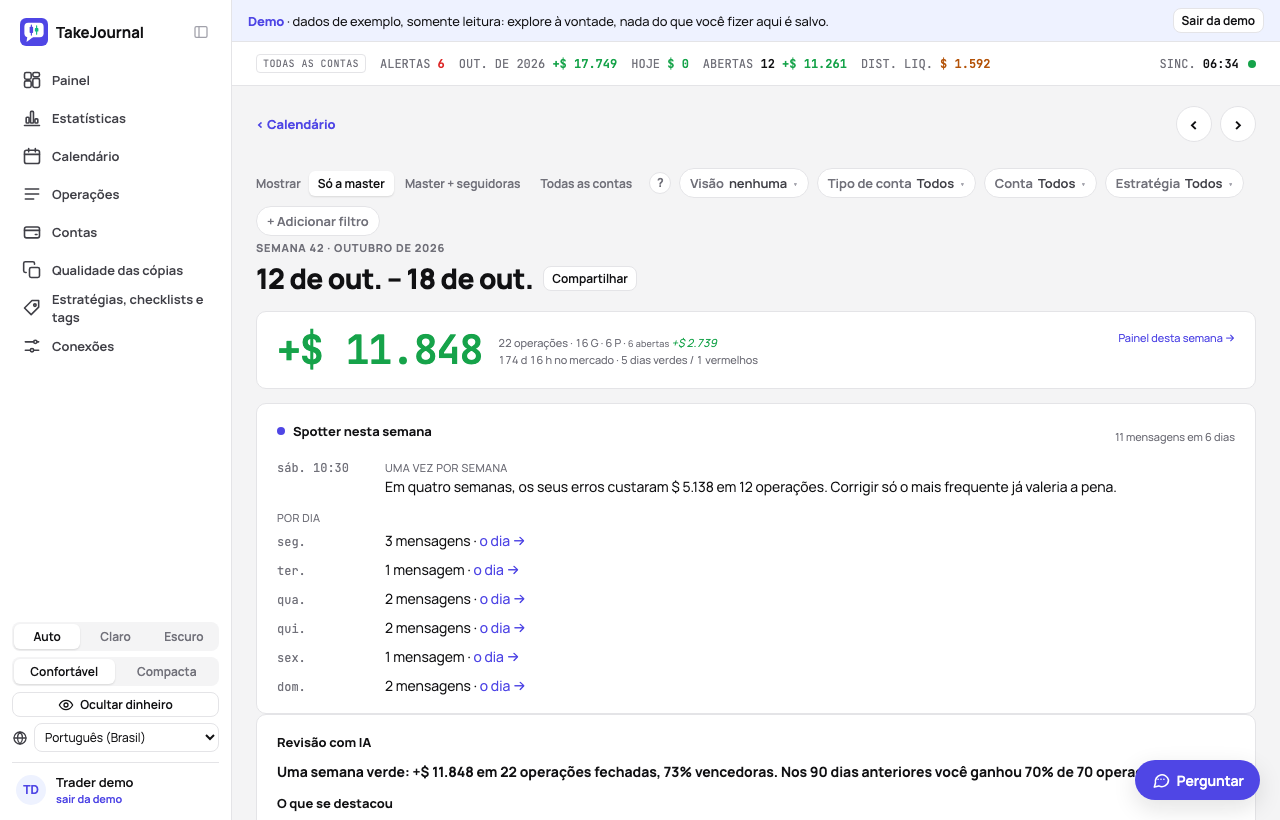Viewport: 1280px width, 820px height.
Task: Select the Master + seguidoras tab
Action: click(462, 183)
